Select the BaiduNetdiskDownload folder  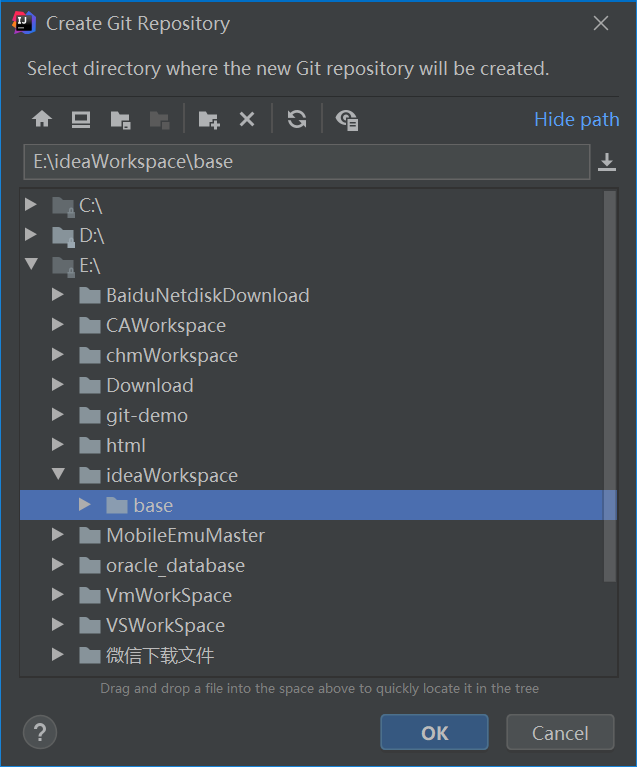[x=207, y=295]
